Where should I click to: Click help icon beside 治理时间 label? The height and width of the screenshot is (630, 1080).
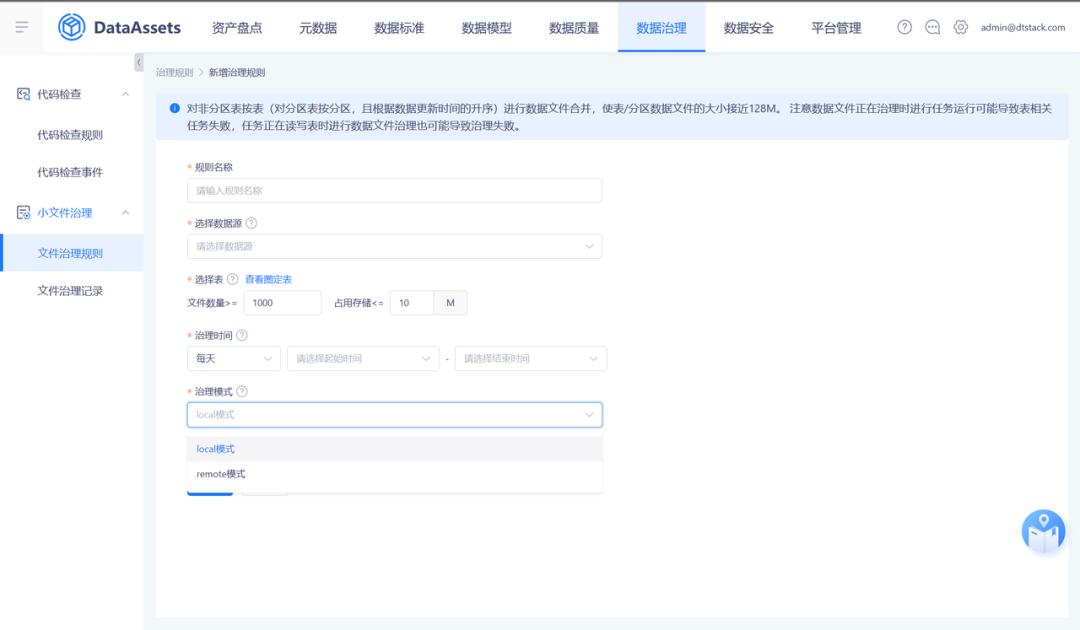tap(242, 336)
